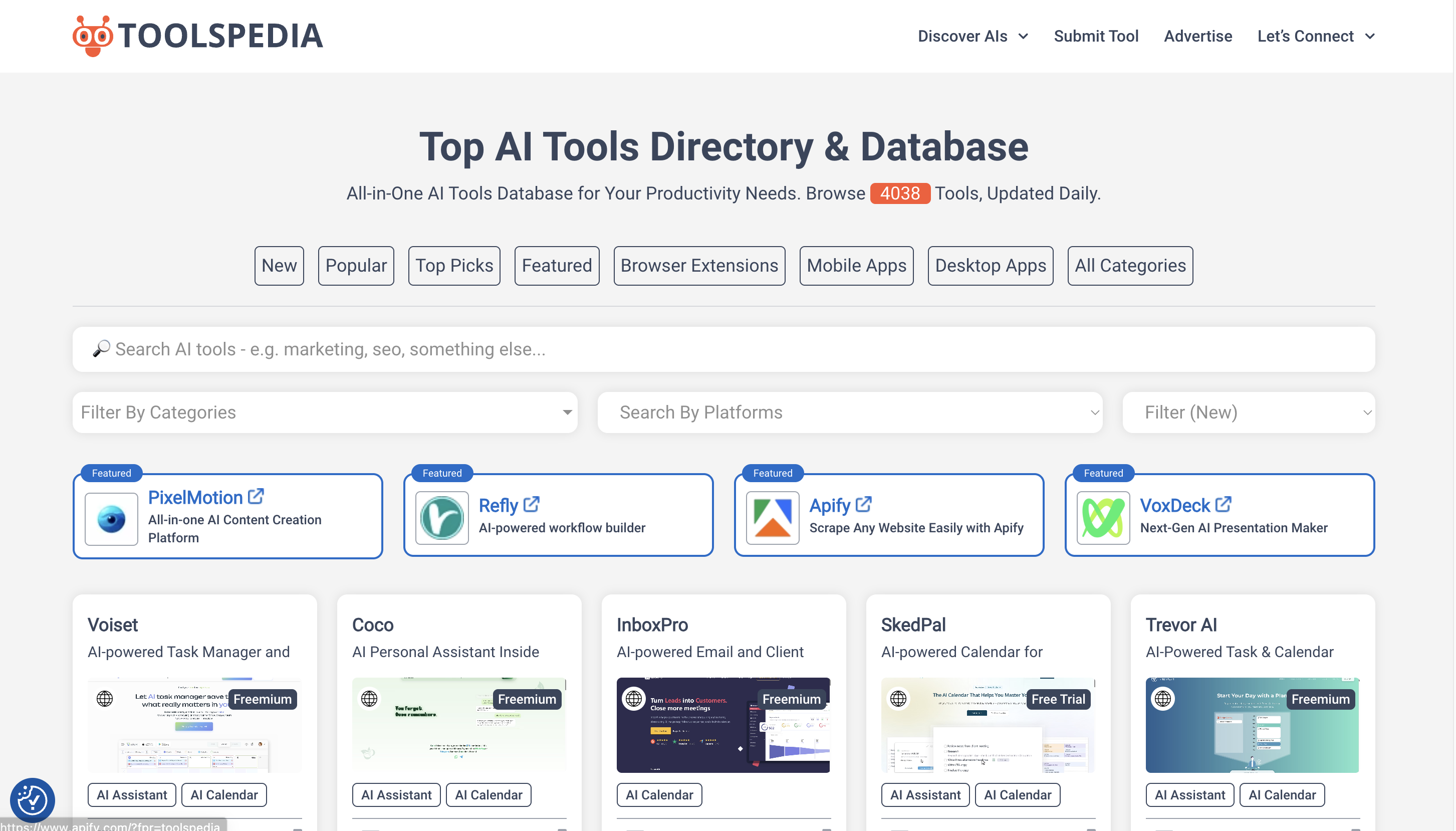Show Mobile Apps tools
This screenshot has width=1456, height=831.
856,266
